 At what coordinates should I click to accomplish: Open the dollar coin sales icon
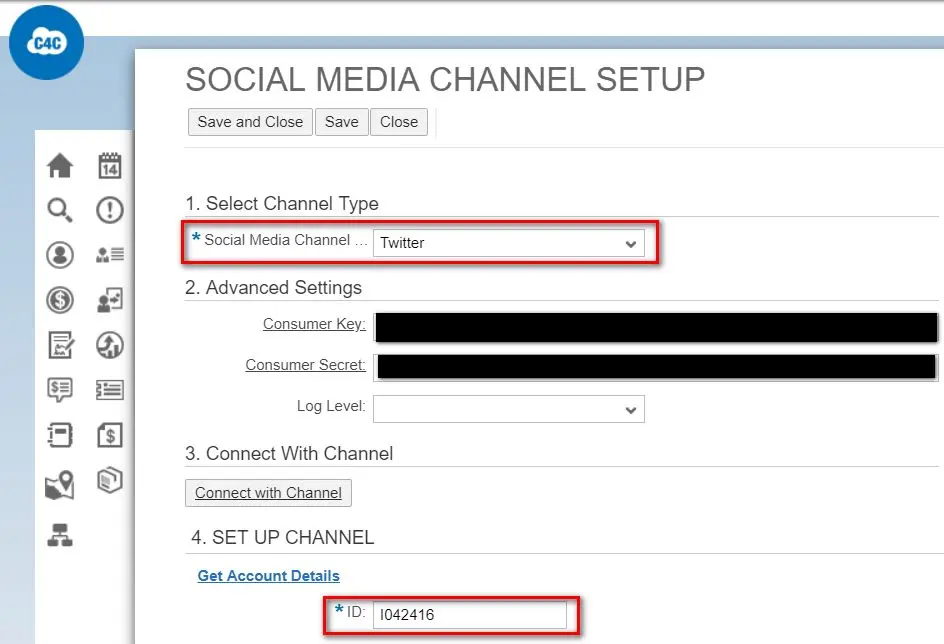pos(60,300)
